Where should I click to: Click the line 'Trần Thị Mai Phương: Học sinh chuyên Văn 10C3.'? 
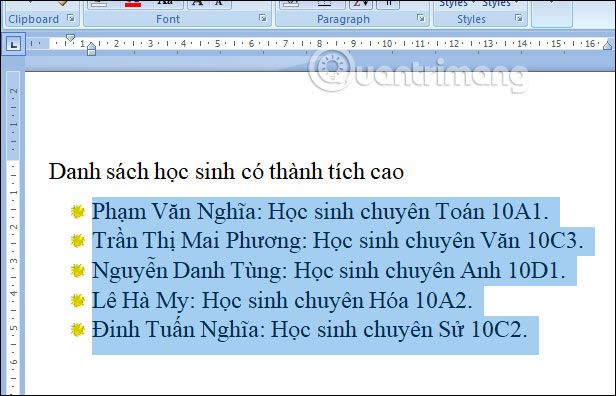[x=337, y=241]
